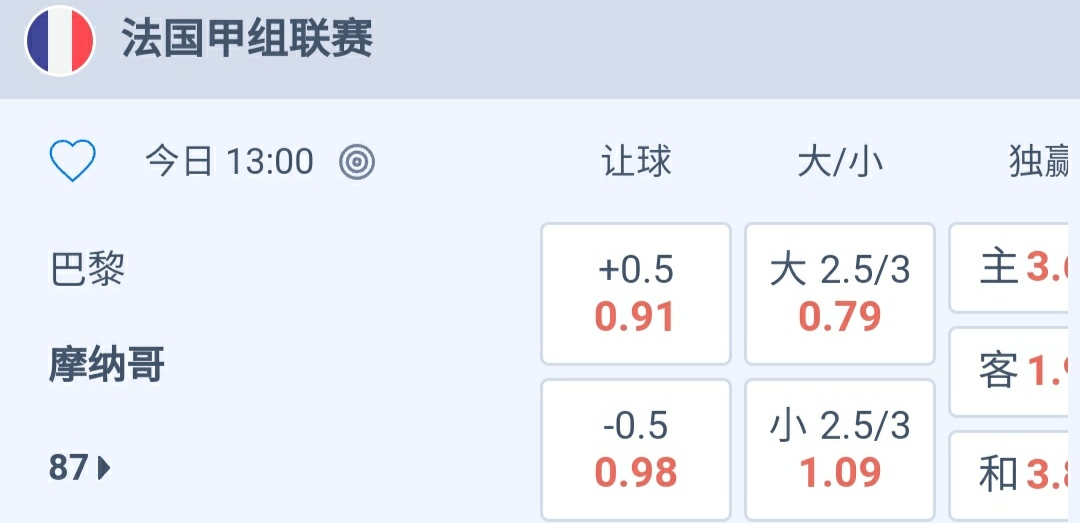Expand more markets via the 87 arrow

pos(104,467)
